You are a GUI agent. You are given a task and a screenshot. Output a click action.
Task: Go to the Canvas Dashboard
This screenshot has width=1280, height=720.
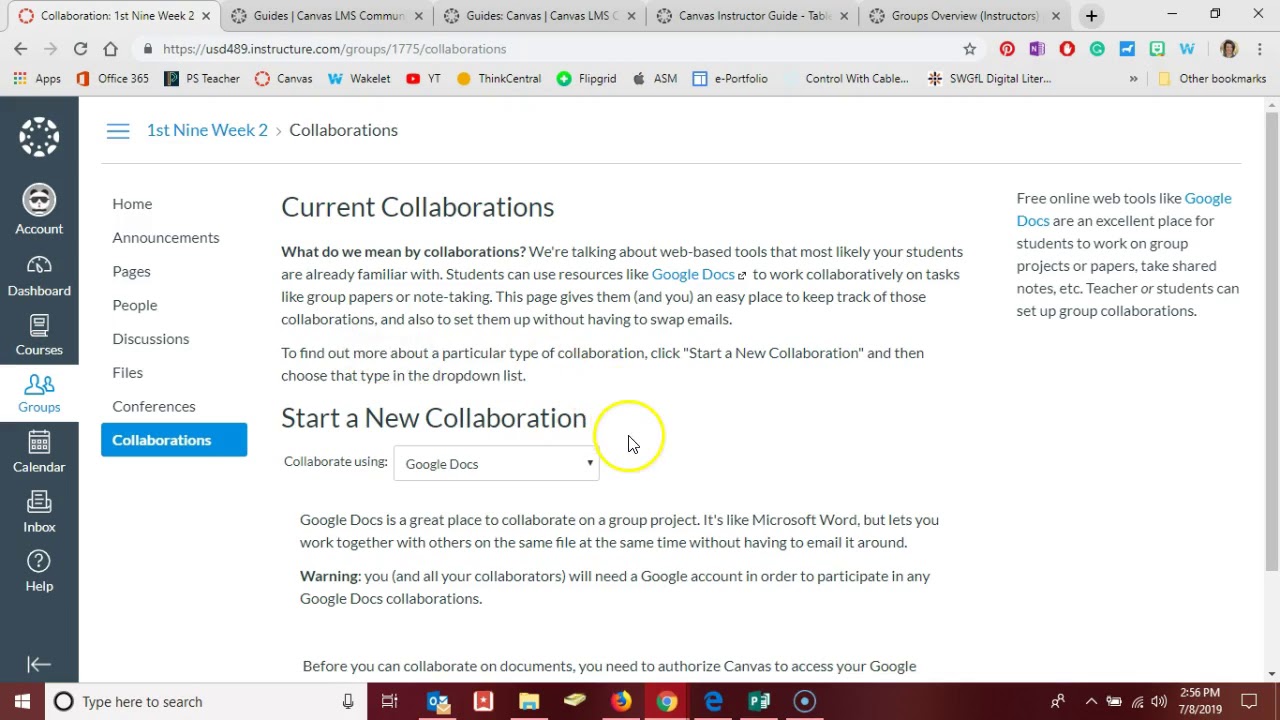(x=39, y=276)
